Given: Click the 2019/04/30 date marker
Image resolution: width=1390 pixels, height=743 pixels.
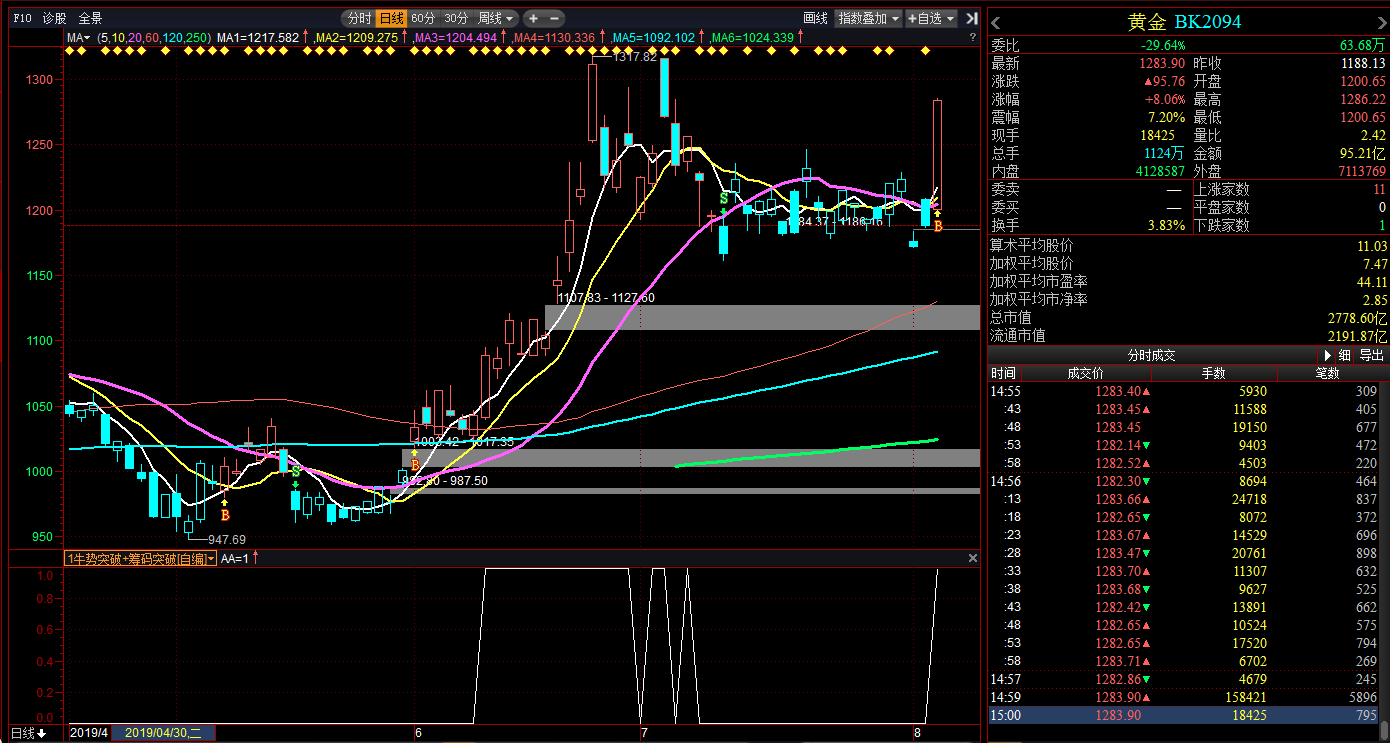Looking at the screenshot, I should (163, 733).
